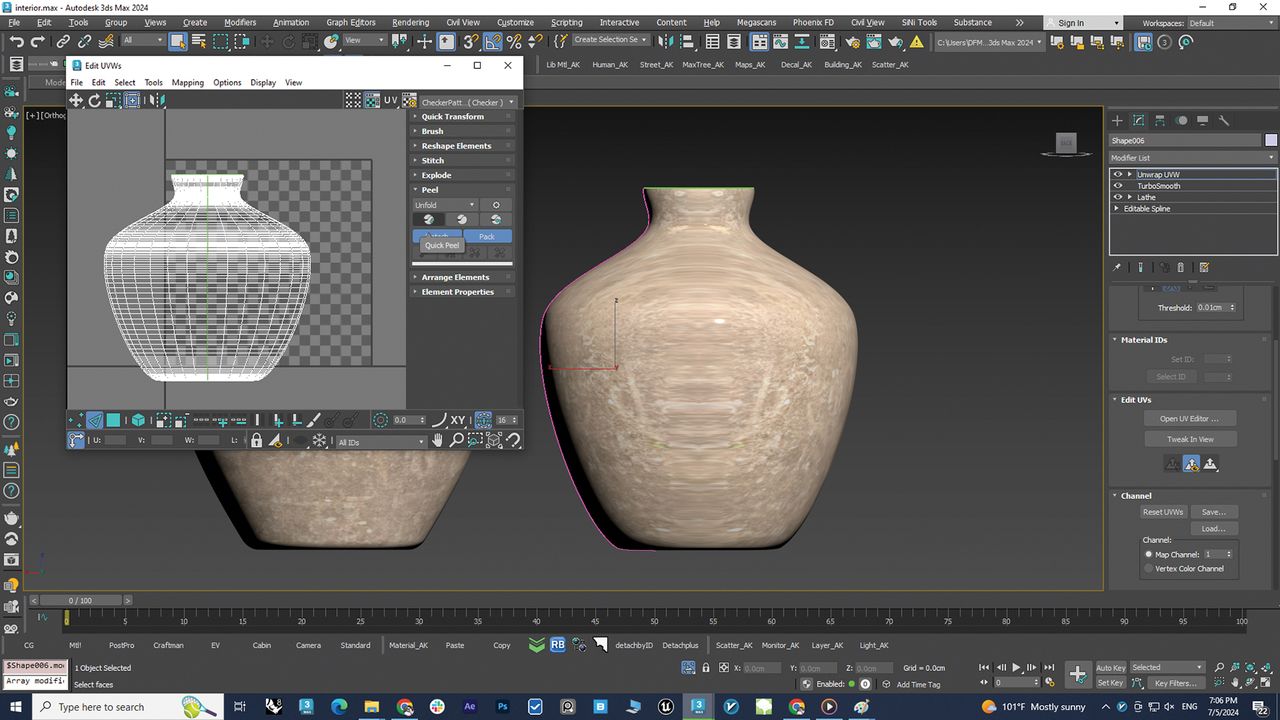The width and height of the screenshot is (1280, 720).
Task: Expand the Stitch rollout
Action: pos(463,160)
